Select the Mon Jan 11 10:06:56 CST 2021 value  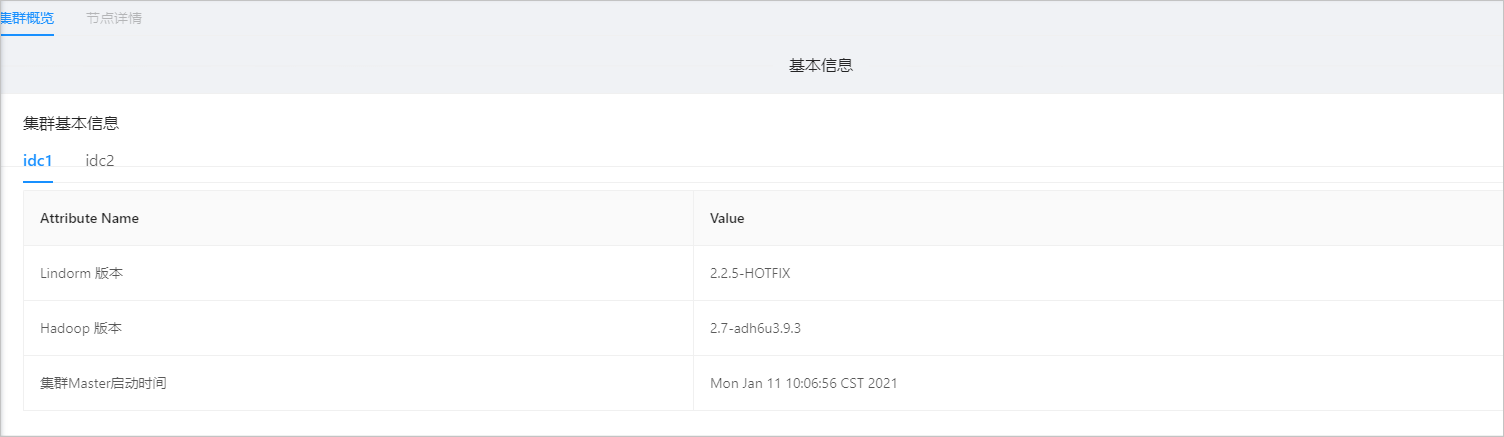coord(803,383)
